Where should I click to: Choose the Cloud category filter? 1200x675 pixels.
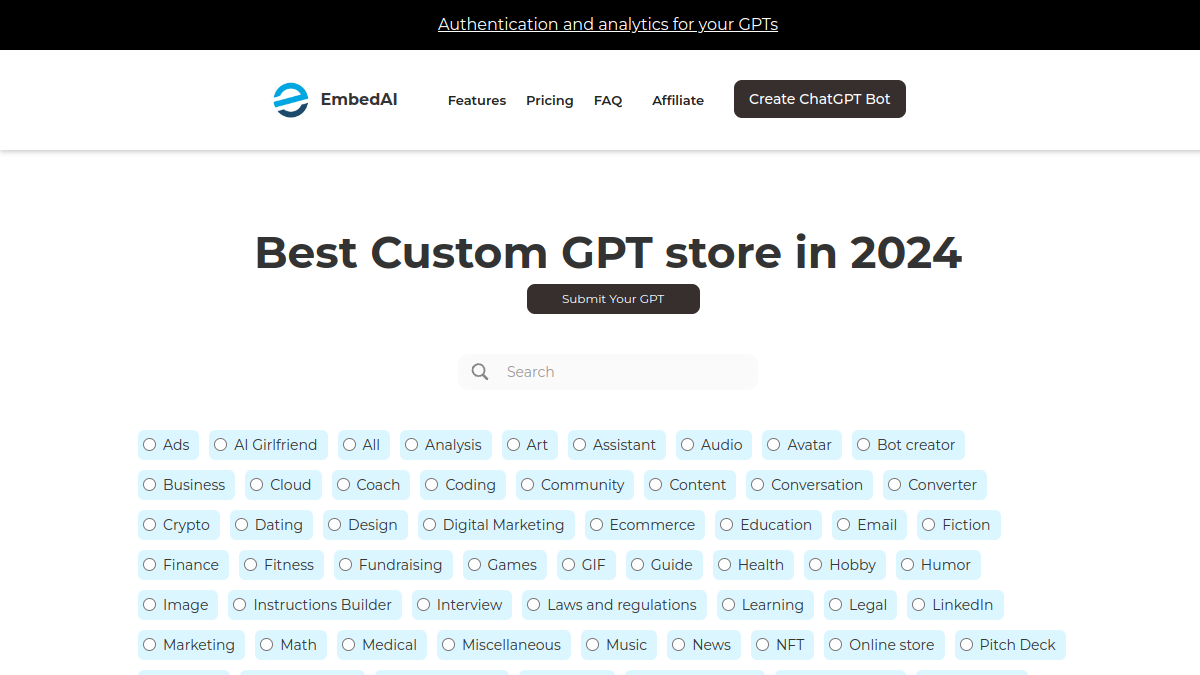click(x=284, y=485)
